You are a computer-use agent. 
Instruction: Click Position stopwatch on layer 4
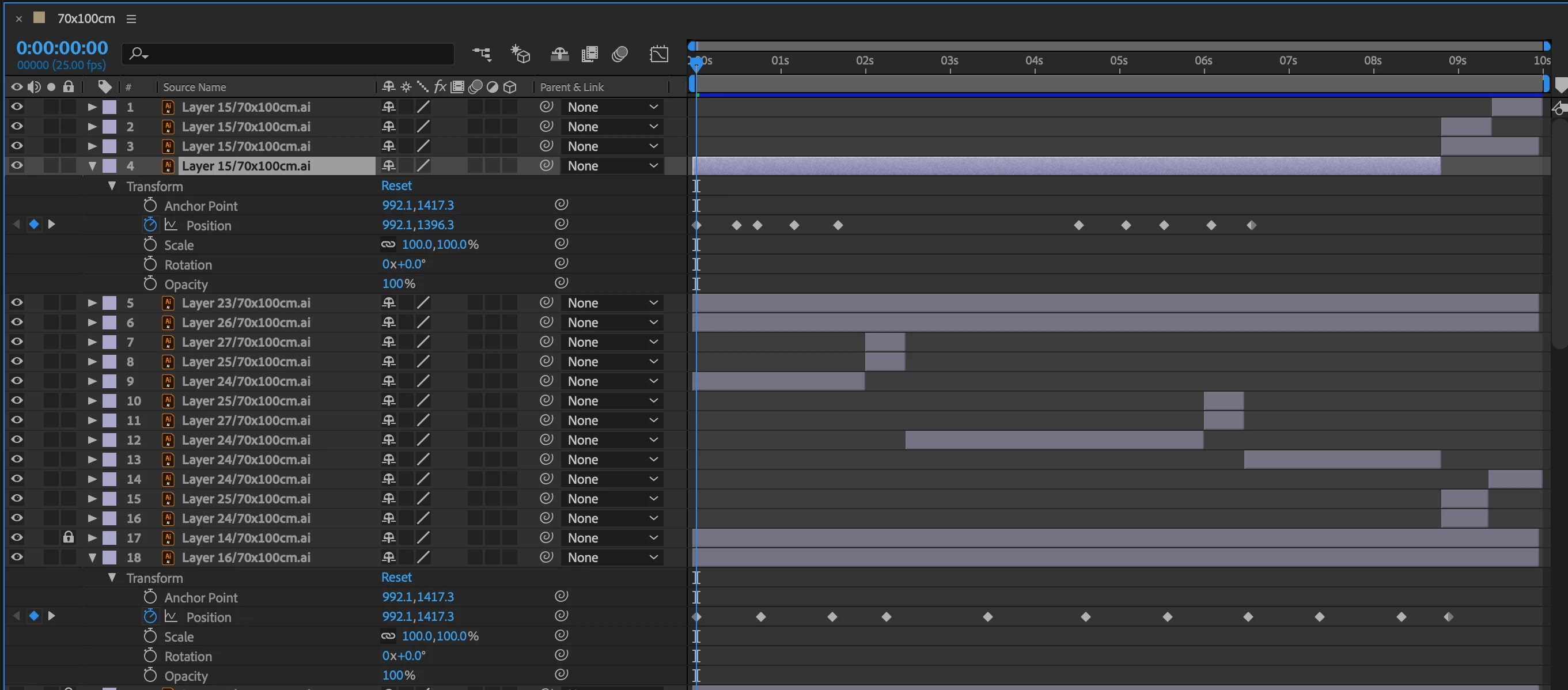pyautogui.click(x=150, y=225)
